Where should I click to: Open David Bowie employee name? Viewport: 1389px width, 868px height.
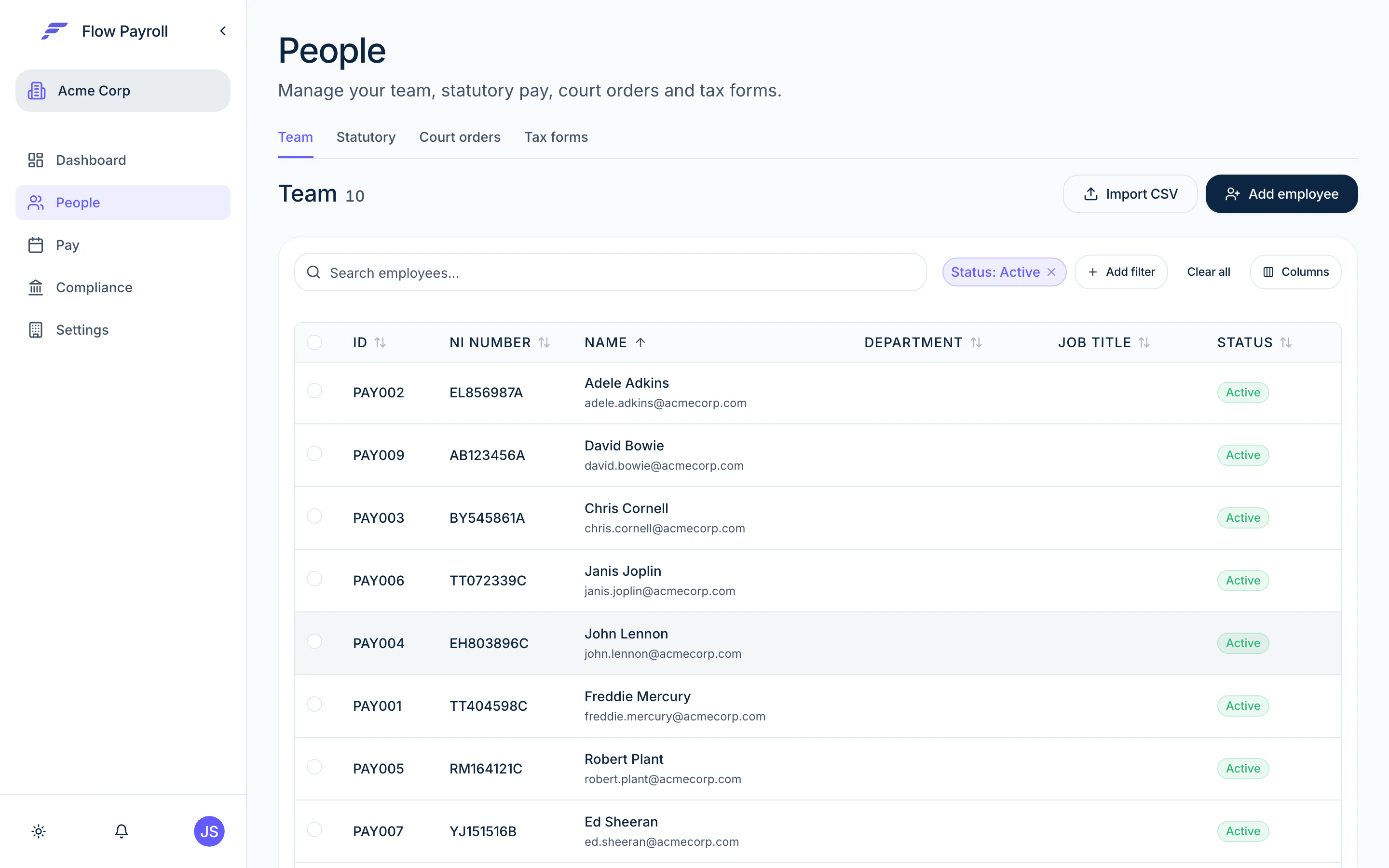point(624,446)
